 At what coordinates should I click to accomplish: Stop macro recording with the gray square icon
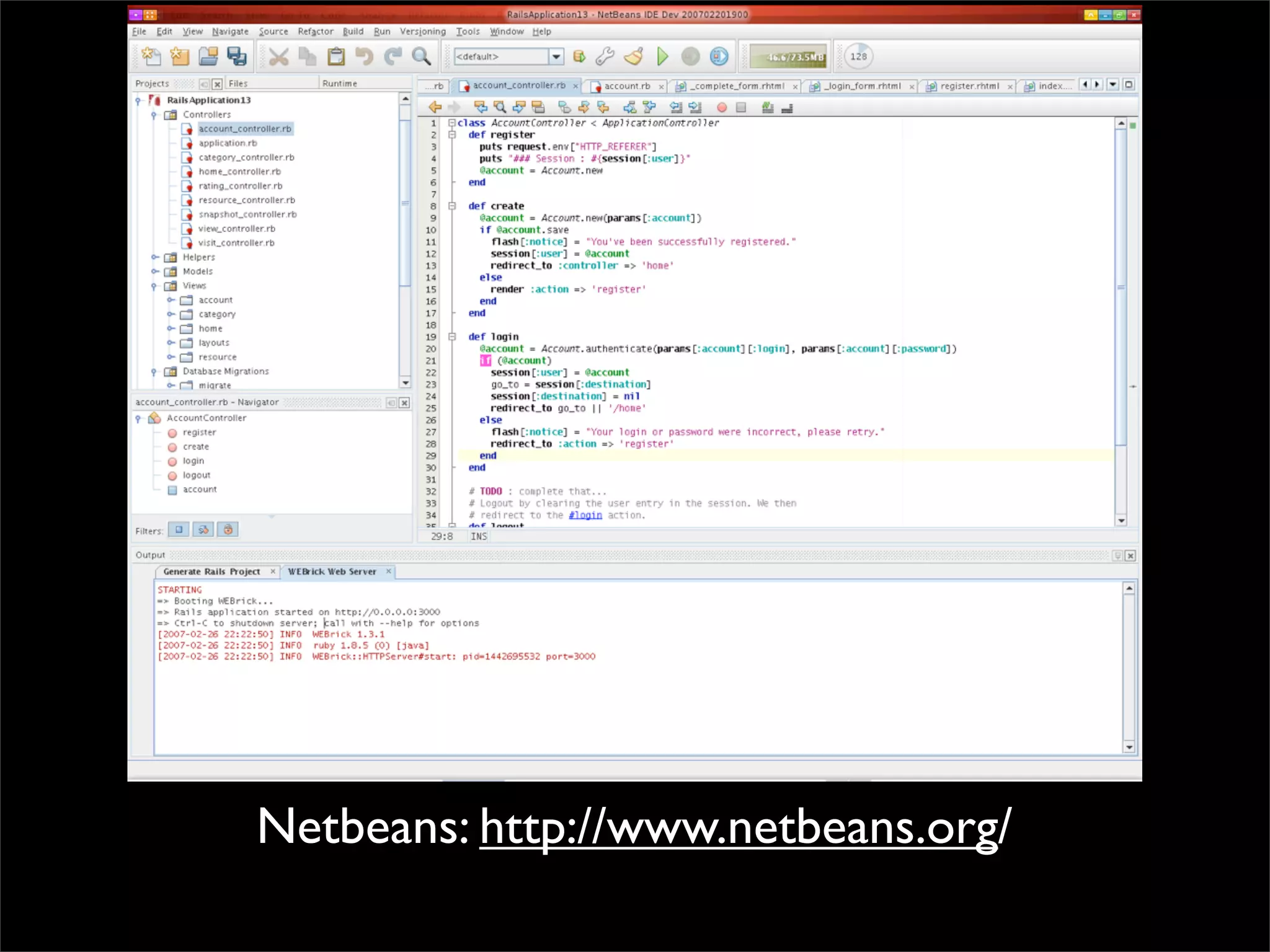tap(741, 107)
